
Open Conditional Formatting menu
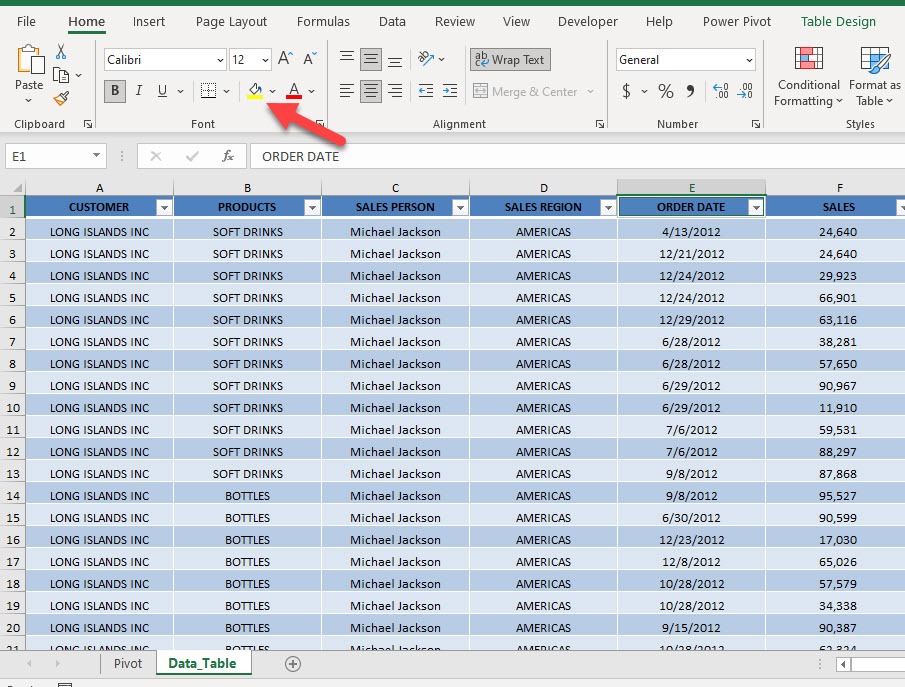click(x=808, y=76)
